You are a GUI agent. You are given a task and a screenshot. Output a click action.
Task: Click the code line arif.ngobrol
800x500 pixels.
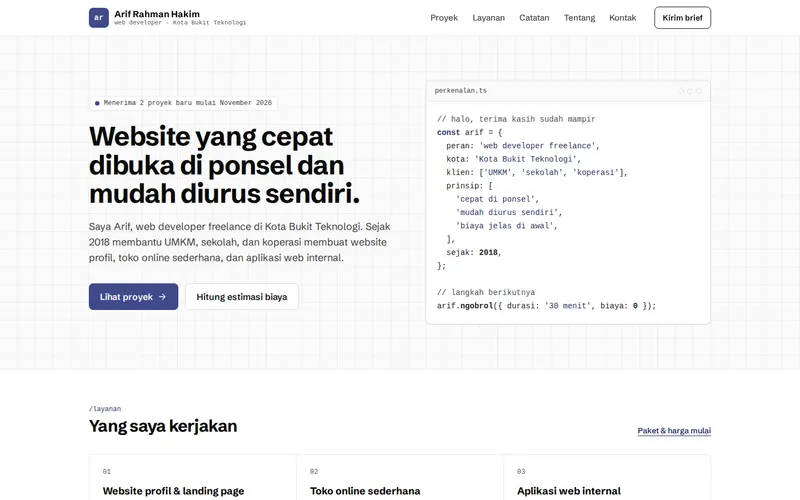[546, 306]
